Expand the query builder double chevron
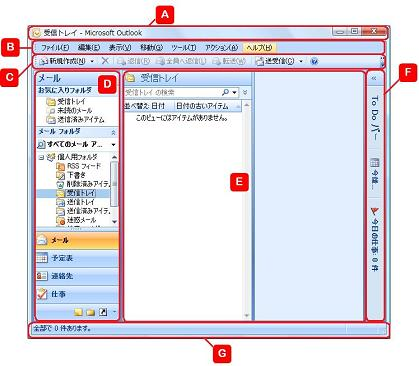 click(x=245, y=92)
